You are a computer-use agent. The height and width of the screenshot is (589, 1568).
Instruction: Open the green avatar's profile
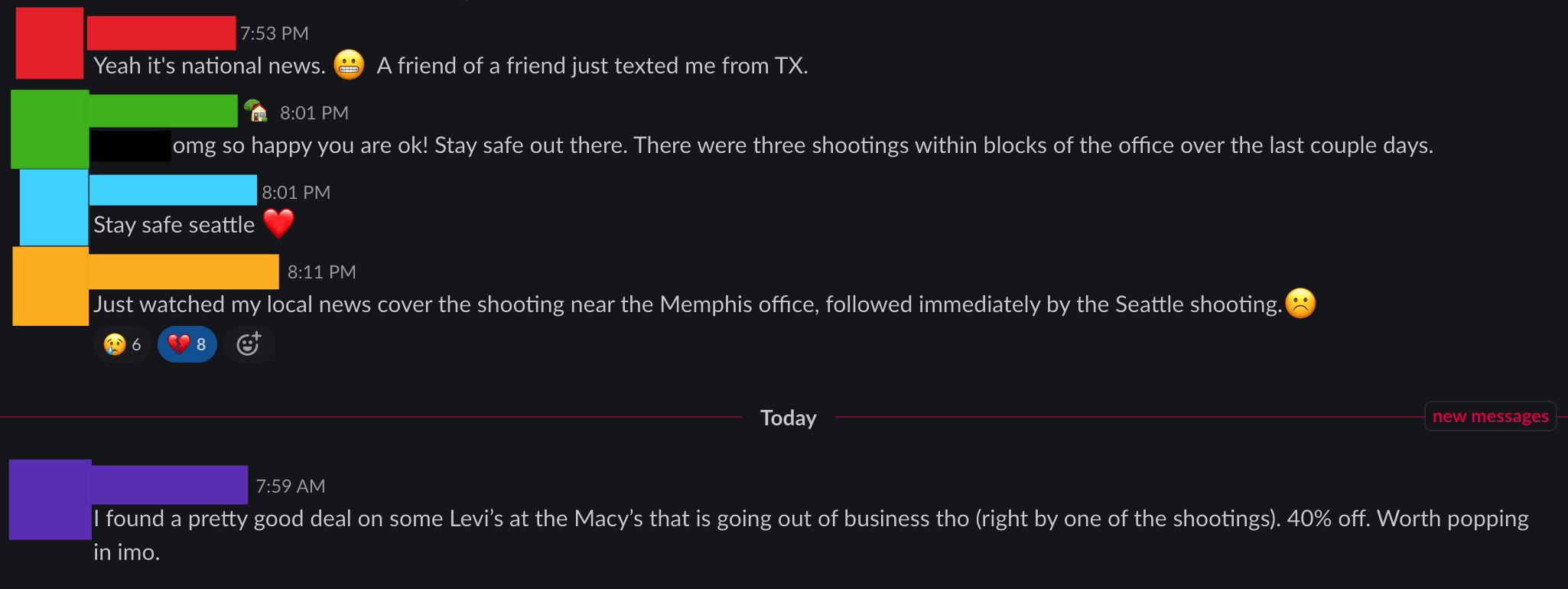(x=50, y=129)
